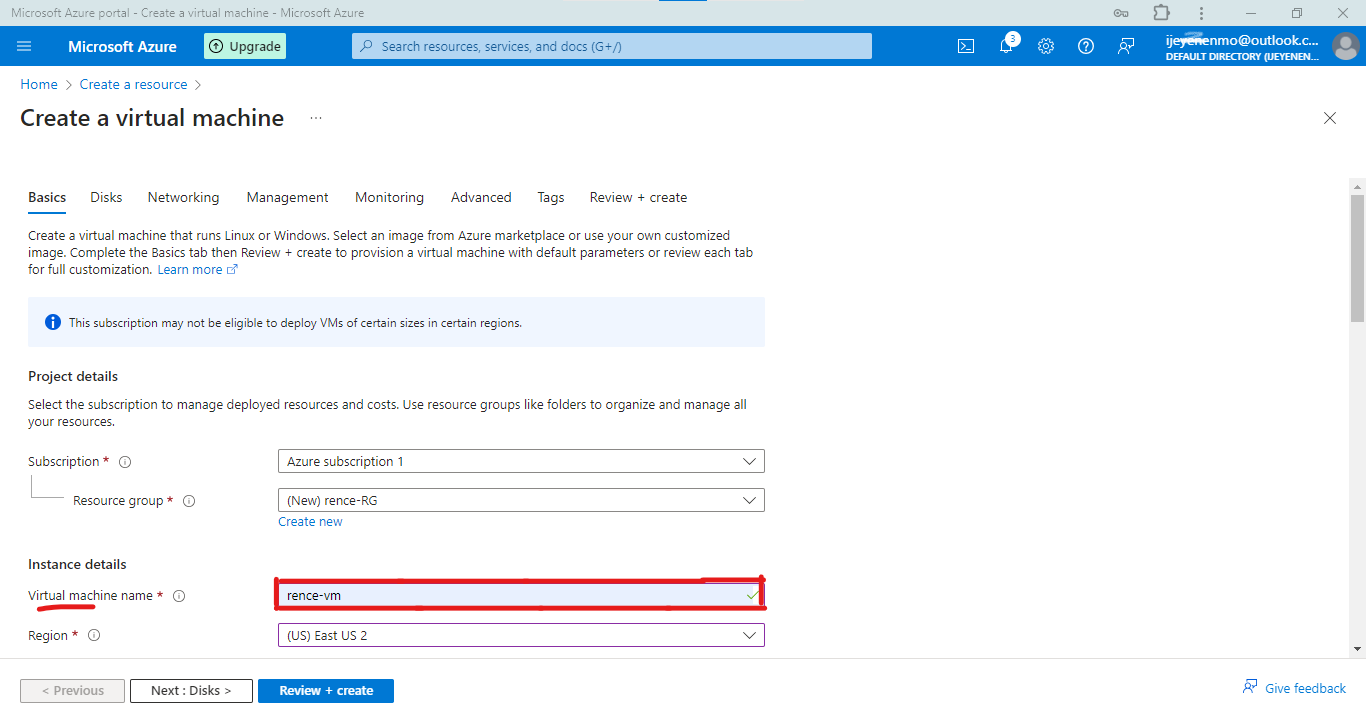Image resolution: width=1366 pixels, height=728 pixels.
Task: Click the Microsoft Azure logo text
Action: click(122, 47)
